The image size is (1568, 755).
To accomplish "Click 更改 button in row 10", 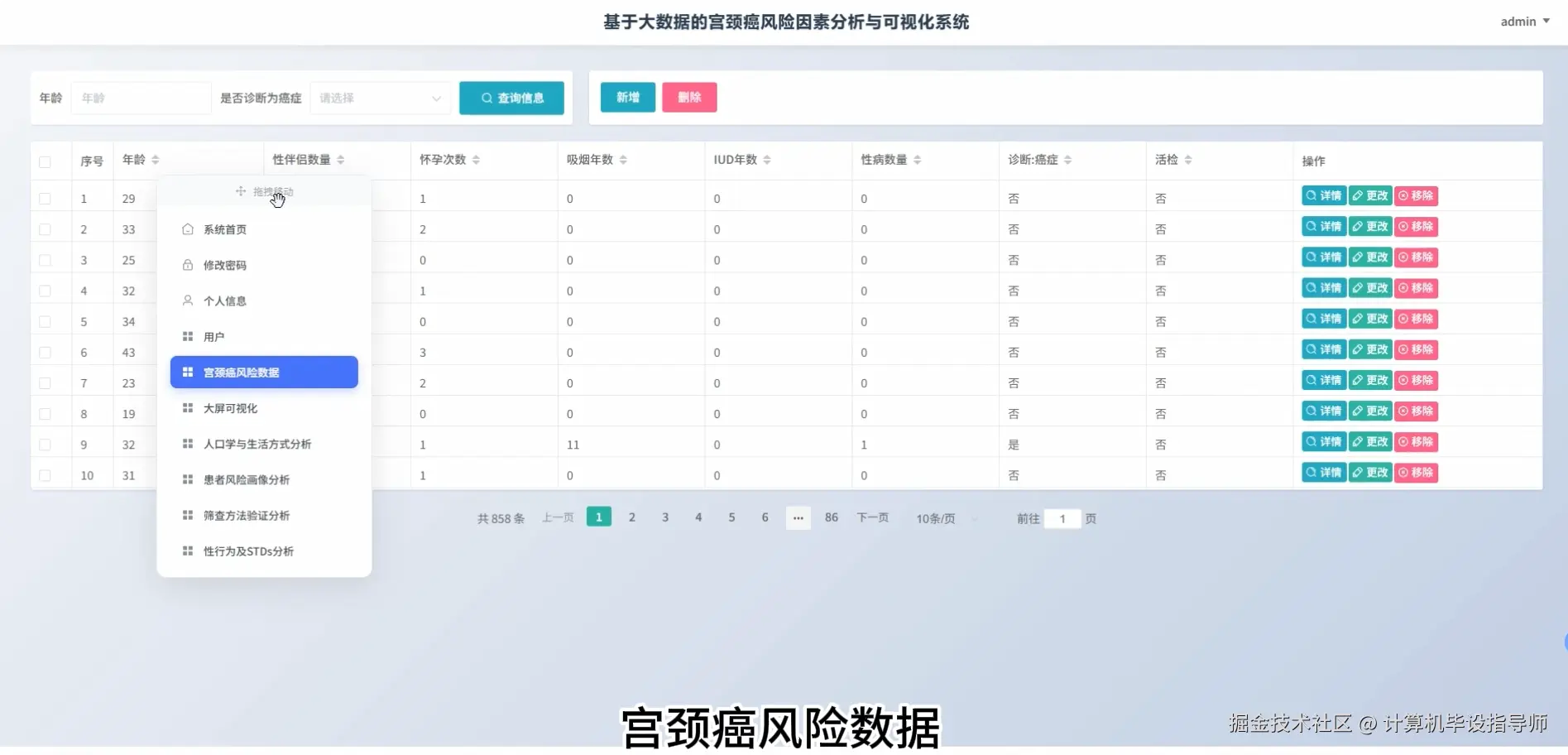I will 1370,473.
